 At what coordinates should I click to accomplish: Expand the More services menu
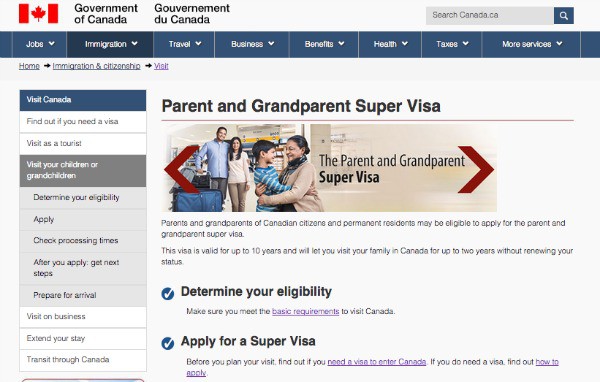pos(532,44)
